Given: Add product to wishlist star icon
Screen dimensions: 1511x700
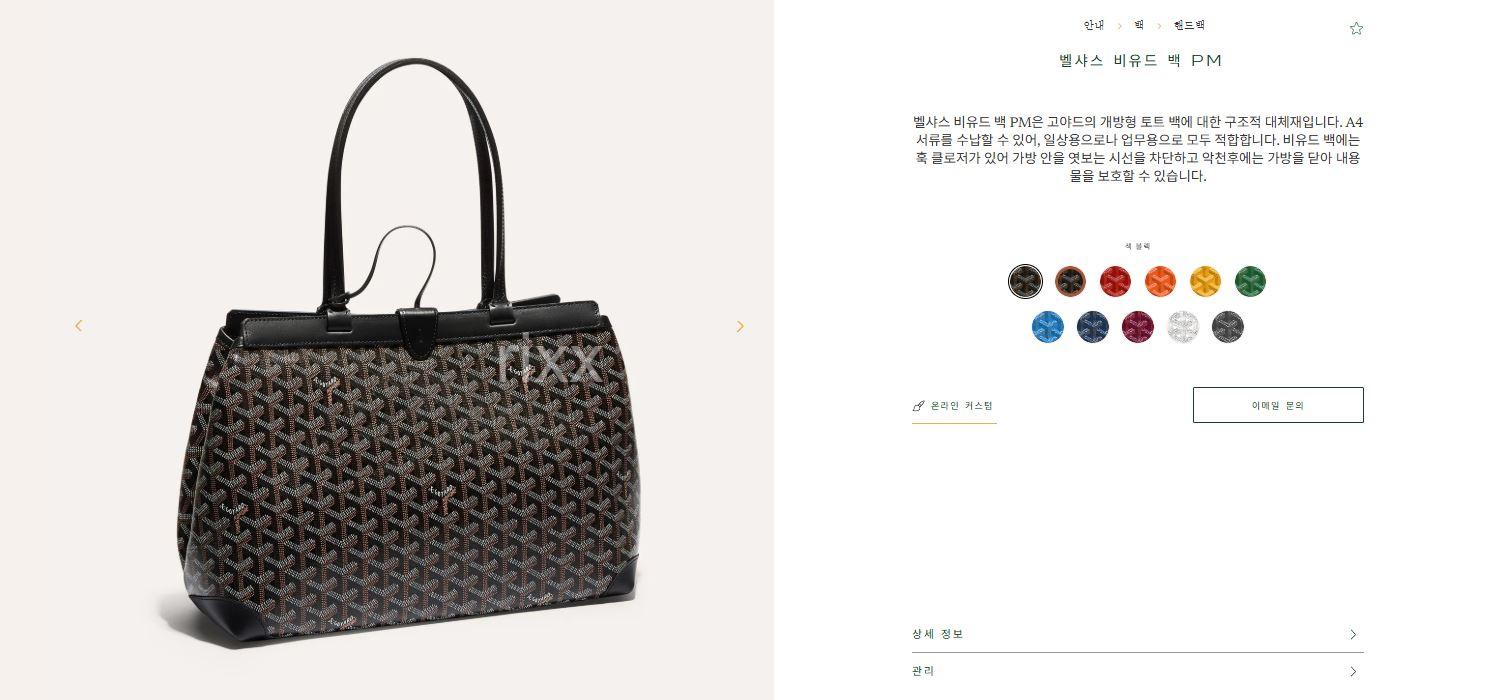Looking at the screenshot, I should [1356, 28].
